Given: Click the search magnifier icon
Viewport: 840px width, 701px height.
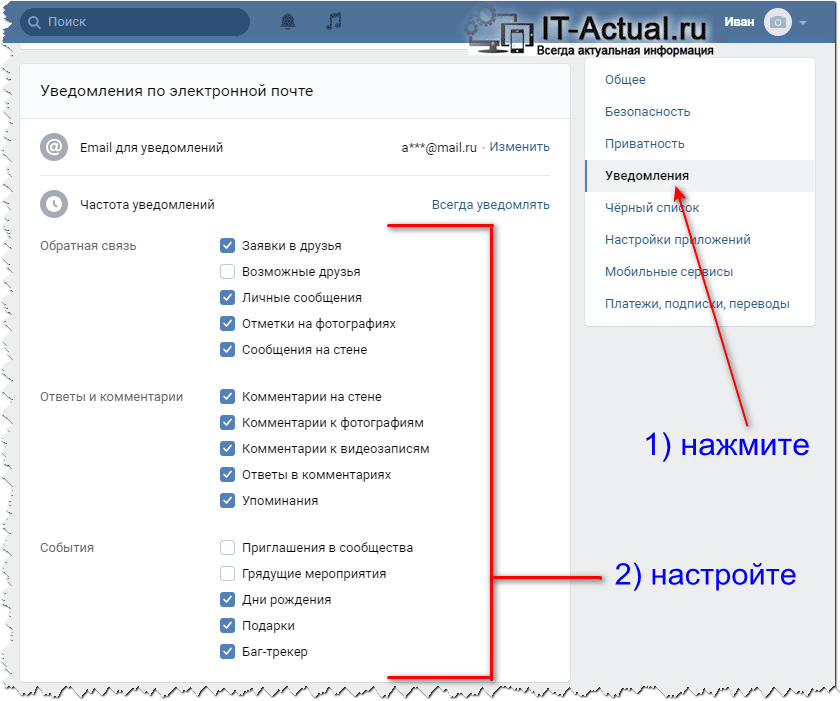Looking at the screenshot, I should (x=34, y=22).
